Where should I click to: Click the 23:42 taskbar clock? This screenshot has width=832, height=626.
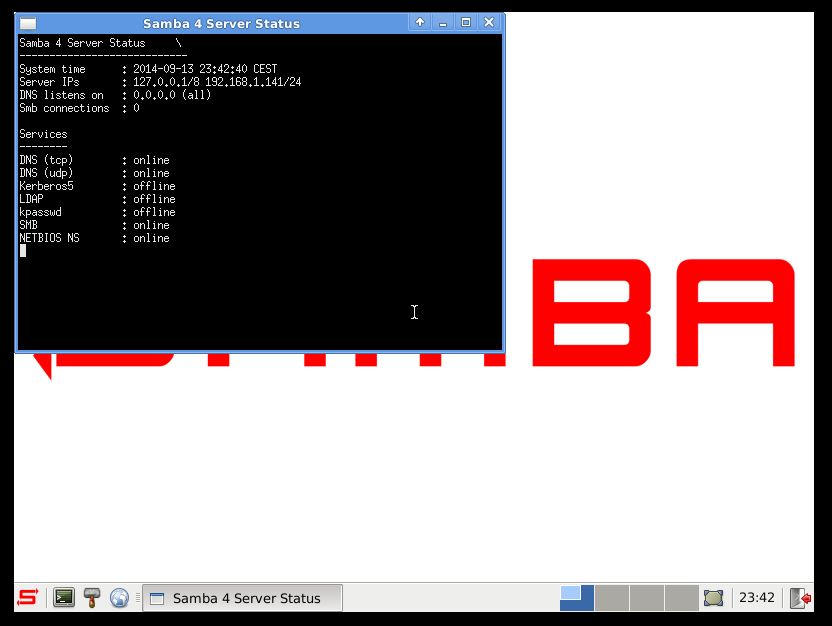757,598
